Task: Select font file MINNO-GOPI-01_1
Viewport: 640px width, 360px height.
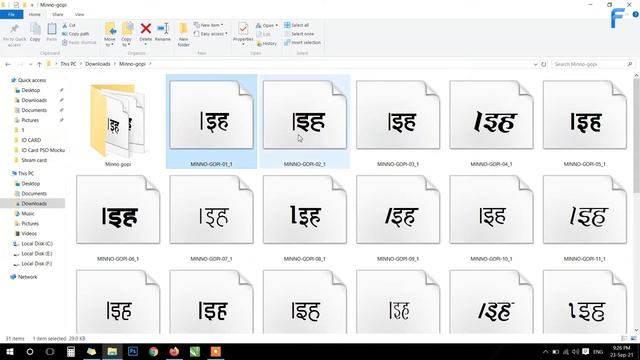Action: 211,121
